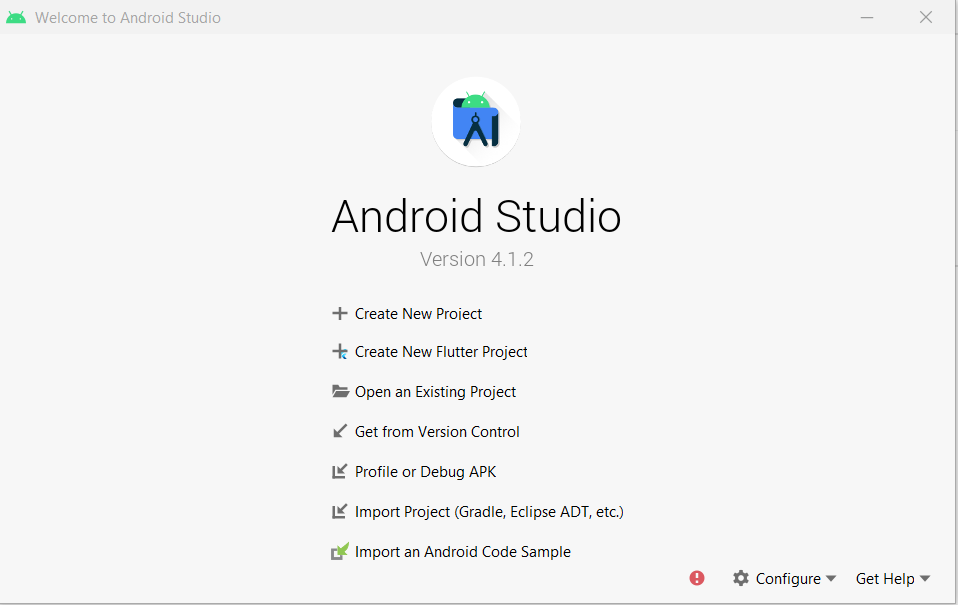Click the arrow icon next to Get from Version Control
This screenshot has width=958, height=605.
point(339,432)
